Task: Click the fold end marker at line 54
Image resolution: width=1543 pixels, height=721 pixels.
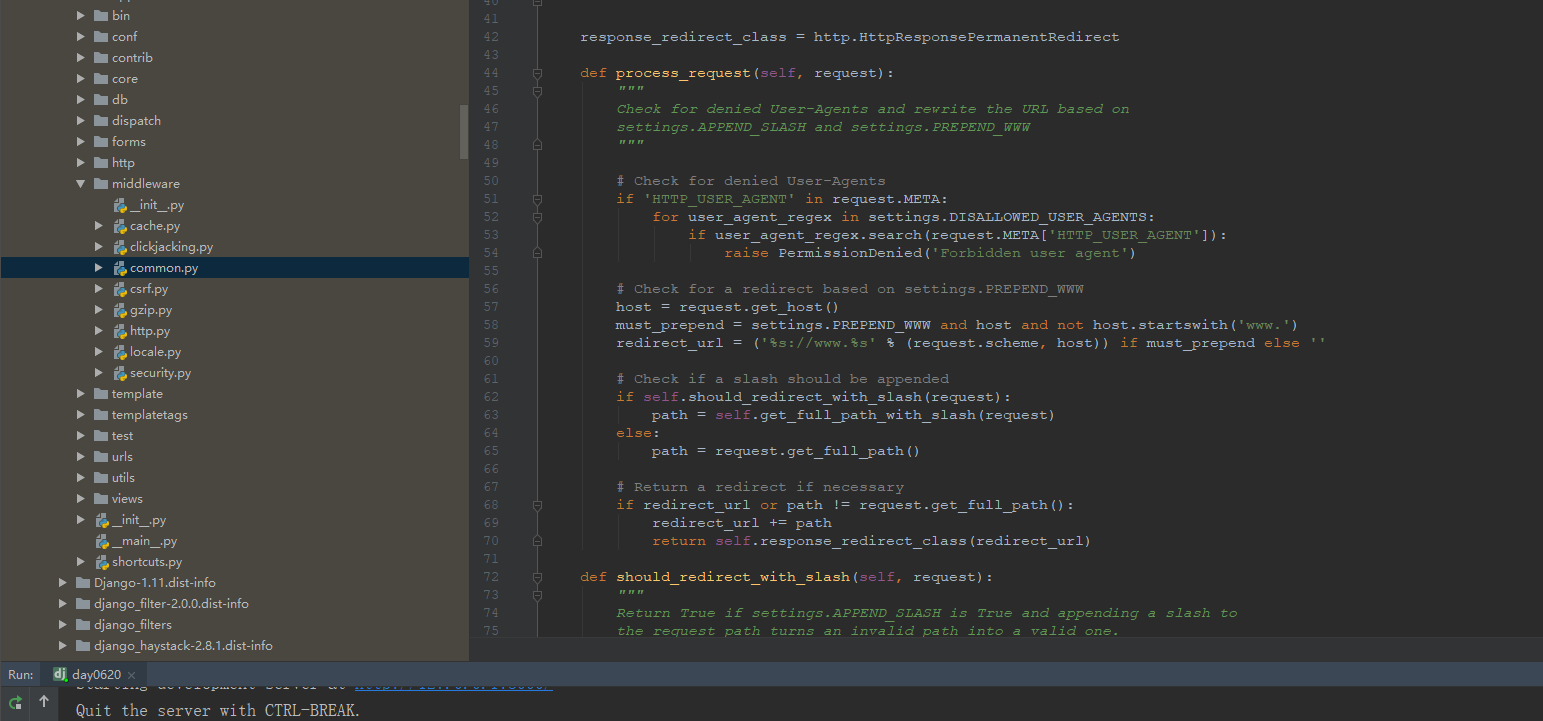Action: coord(537,253)
